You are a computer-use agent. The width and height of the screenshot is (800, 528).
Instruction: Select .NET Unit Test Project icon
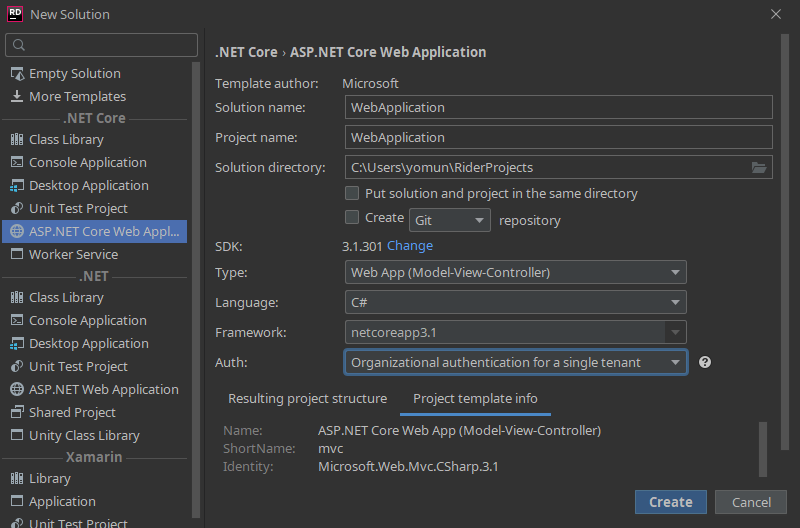(x=17, y=366)
